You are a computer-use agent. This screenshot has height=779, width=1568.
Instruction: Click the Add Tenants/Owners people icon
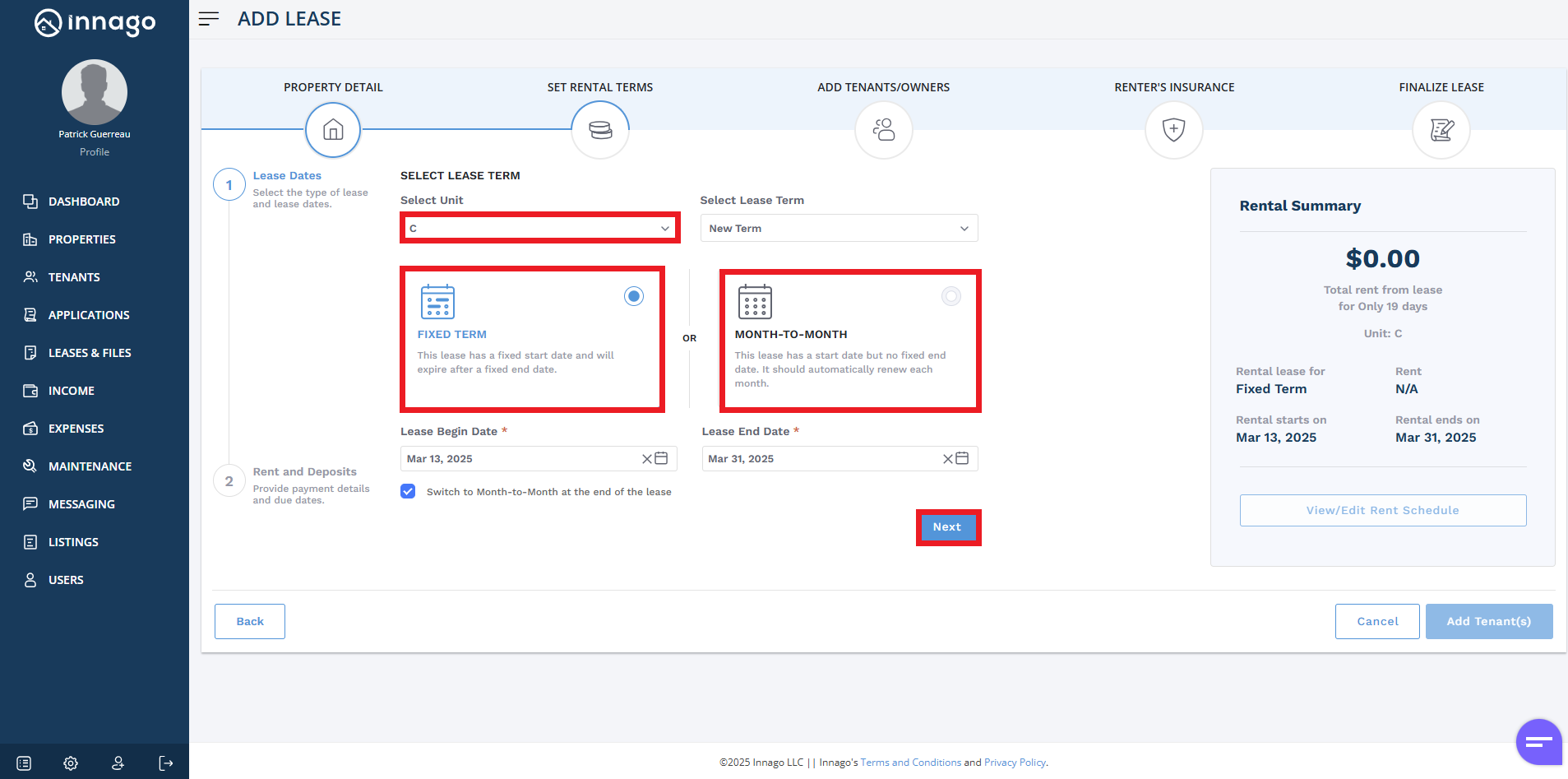pos(883,130)
